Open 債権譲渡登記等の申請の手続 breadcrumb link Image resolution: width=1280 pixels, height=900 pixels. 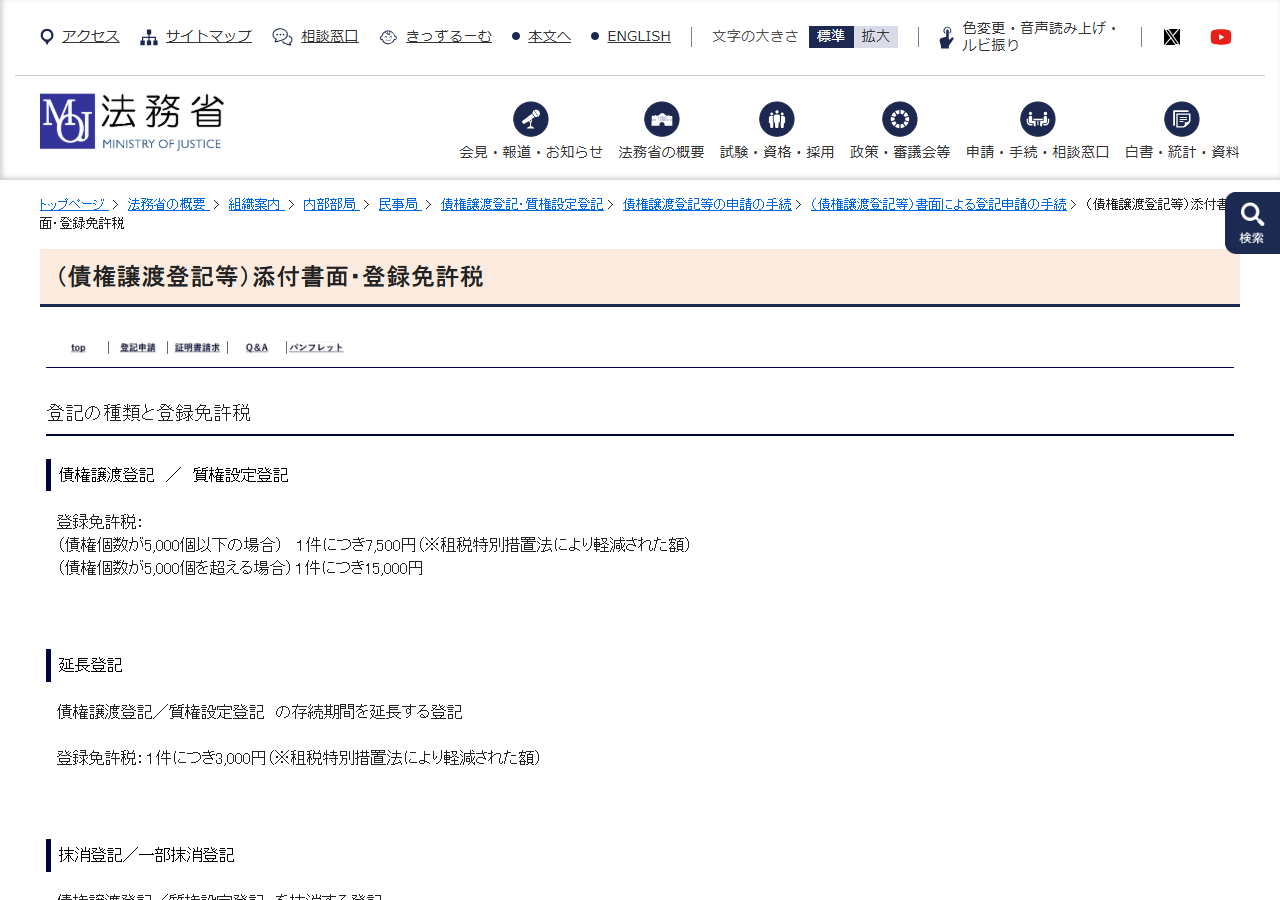coord(707,204)
